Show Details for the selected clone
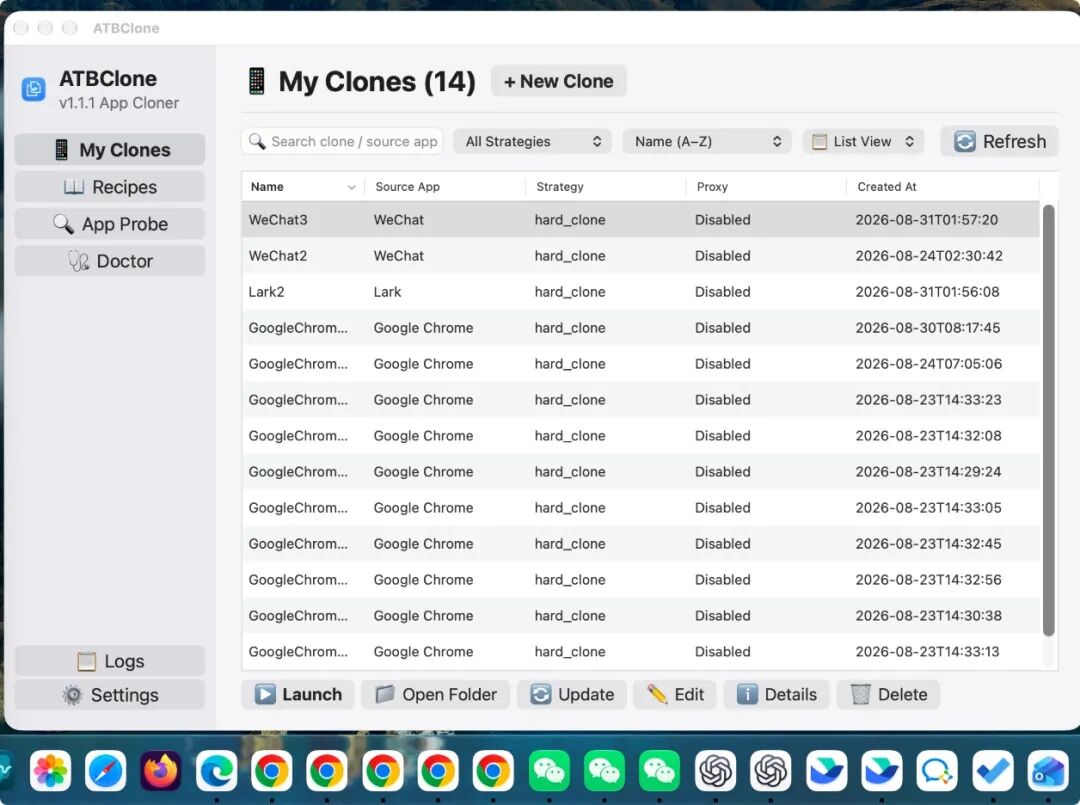The image size is (1080, 805). (x=776, y=694)
